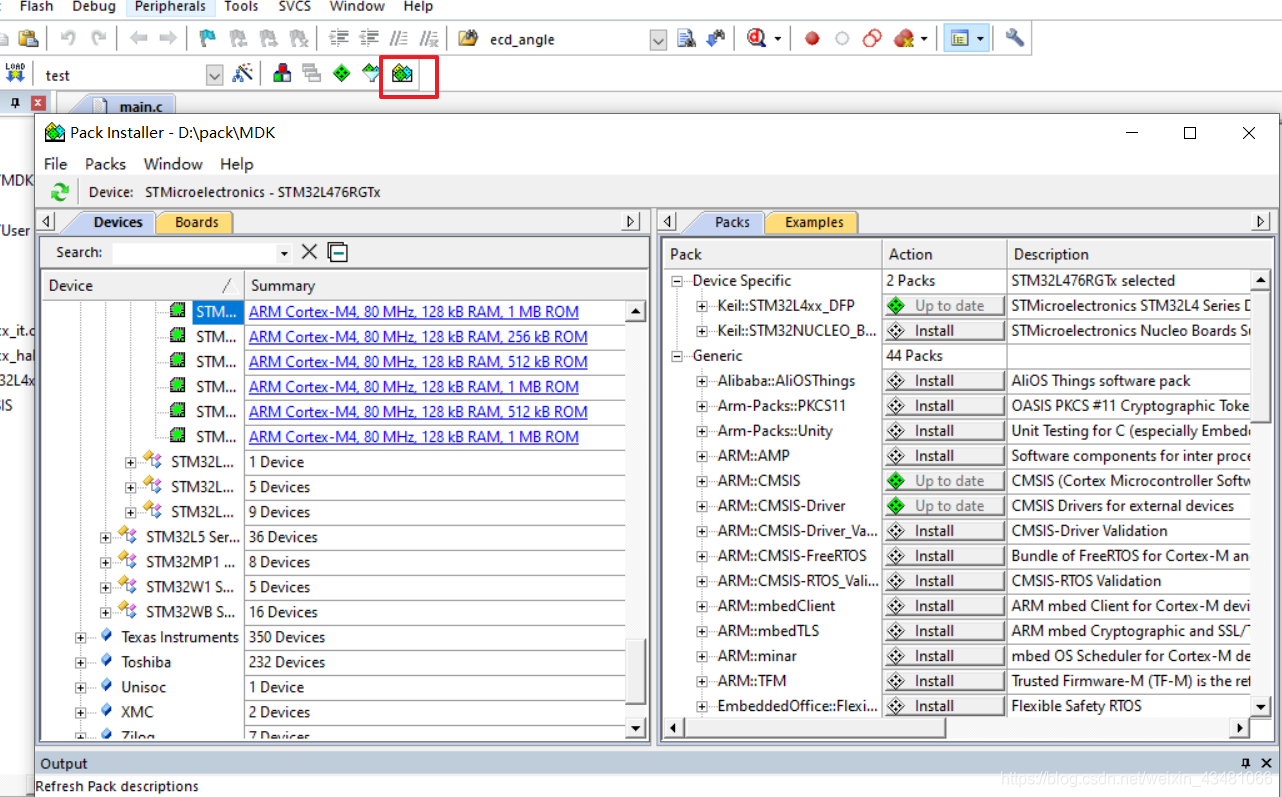Viewport: 1282px width, 797px height.
Task: Click the Packs list horizontal scrollbar
Action: 955,727
